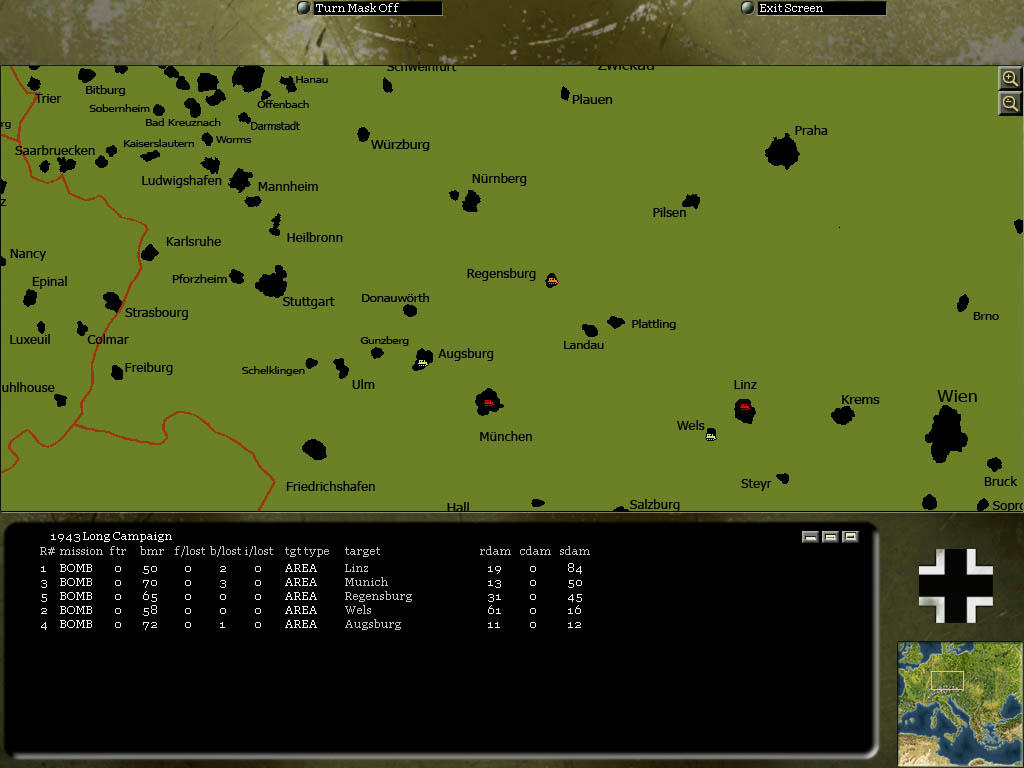
Task: Click the Heilbronn target blob
Action: click(x=276, y=224)
